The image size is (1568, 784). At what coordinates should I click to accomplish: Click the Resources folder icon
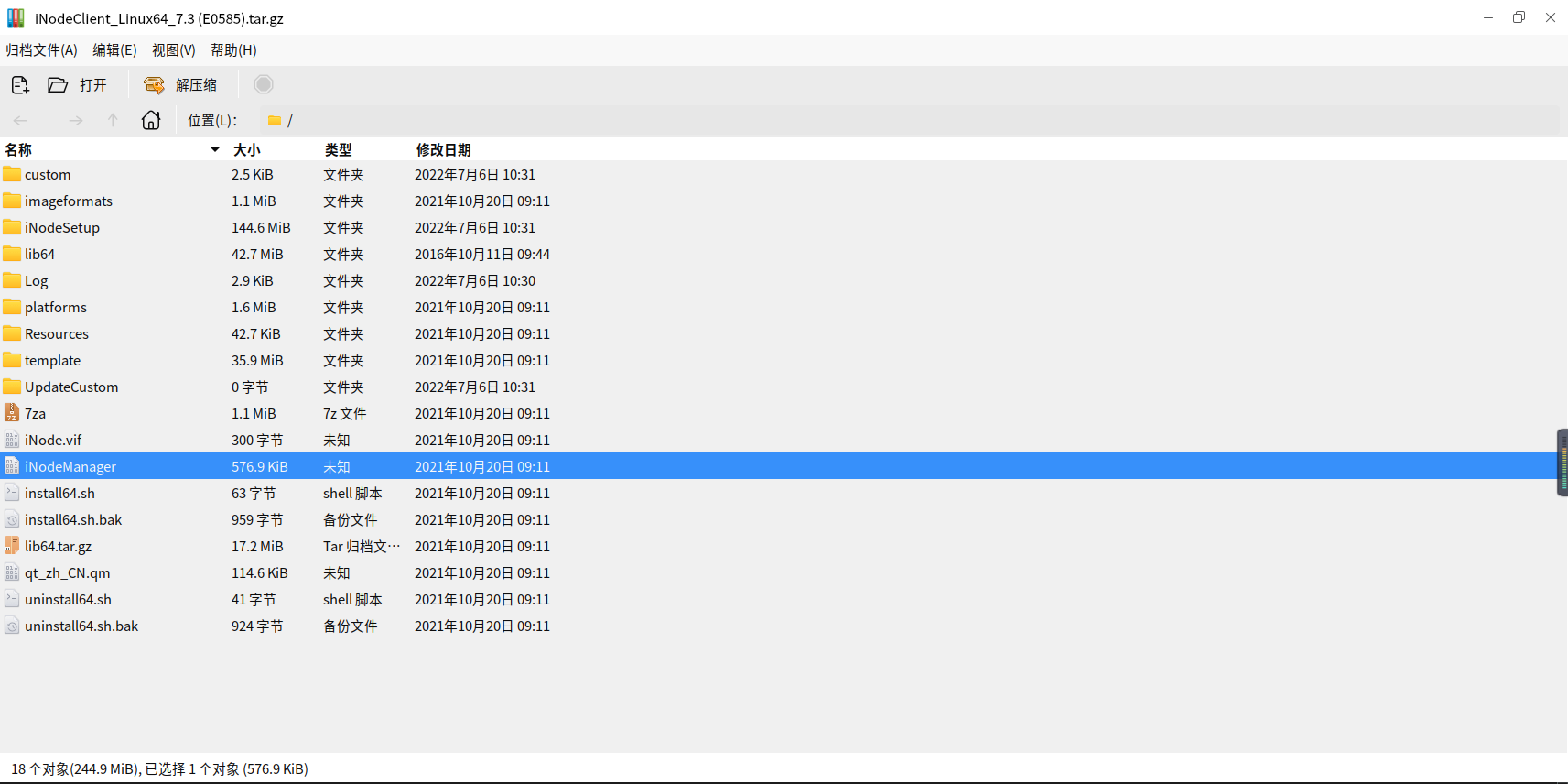click(x=12, y=333)
